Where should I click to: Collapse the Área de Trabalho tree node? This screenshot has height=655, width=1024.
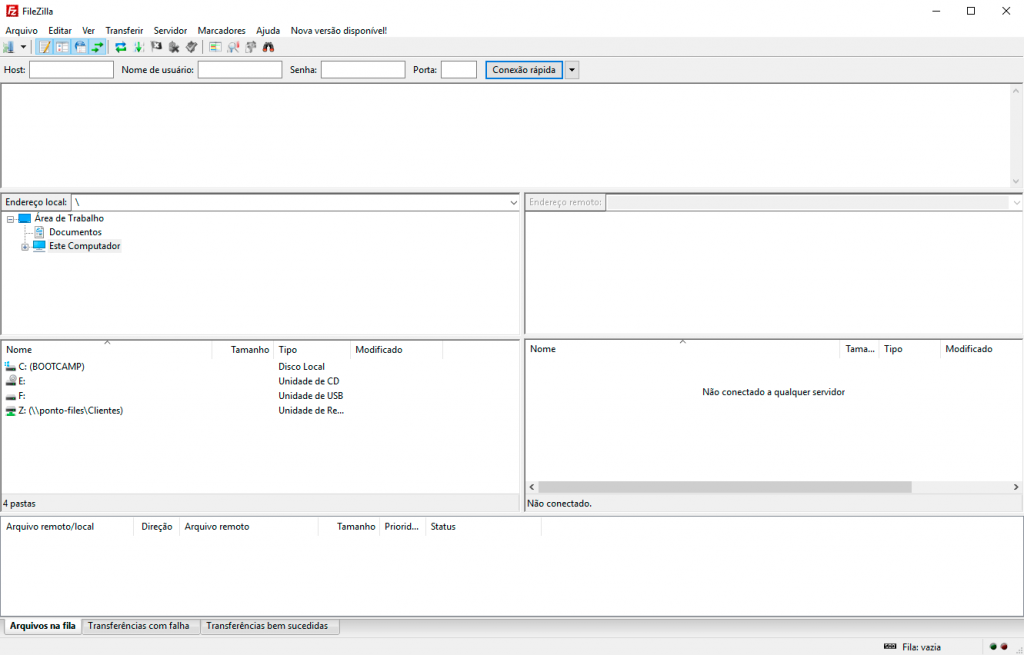(10, 219)
